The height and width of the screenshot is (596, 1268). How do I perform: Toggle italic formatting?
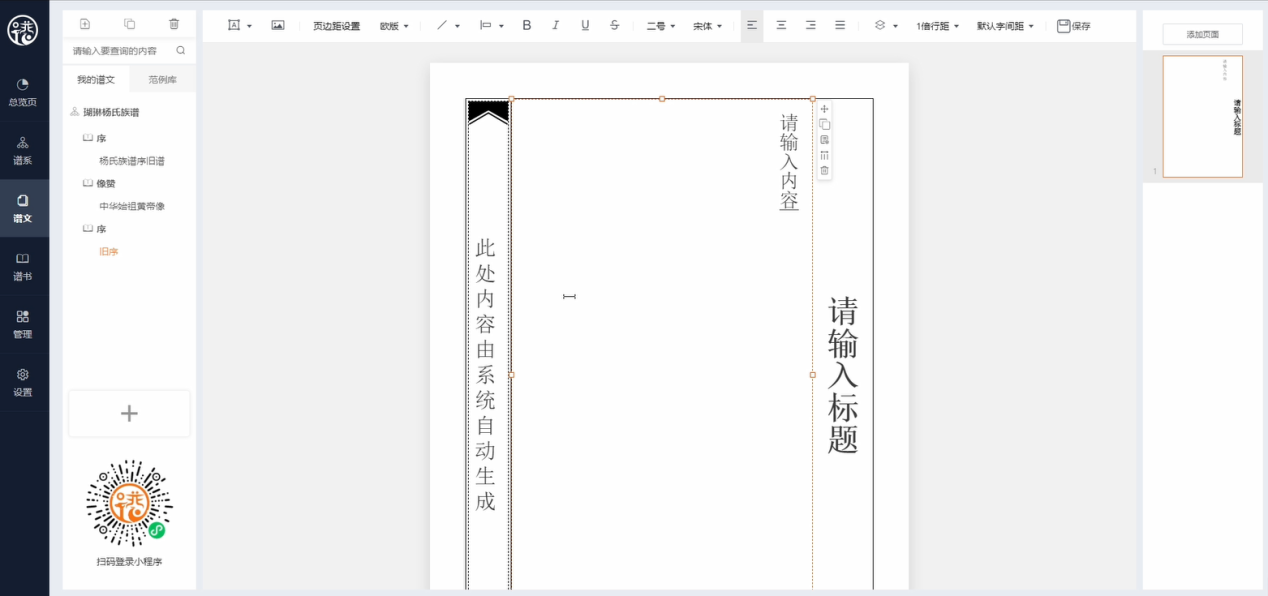(x=556, y=26)
